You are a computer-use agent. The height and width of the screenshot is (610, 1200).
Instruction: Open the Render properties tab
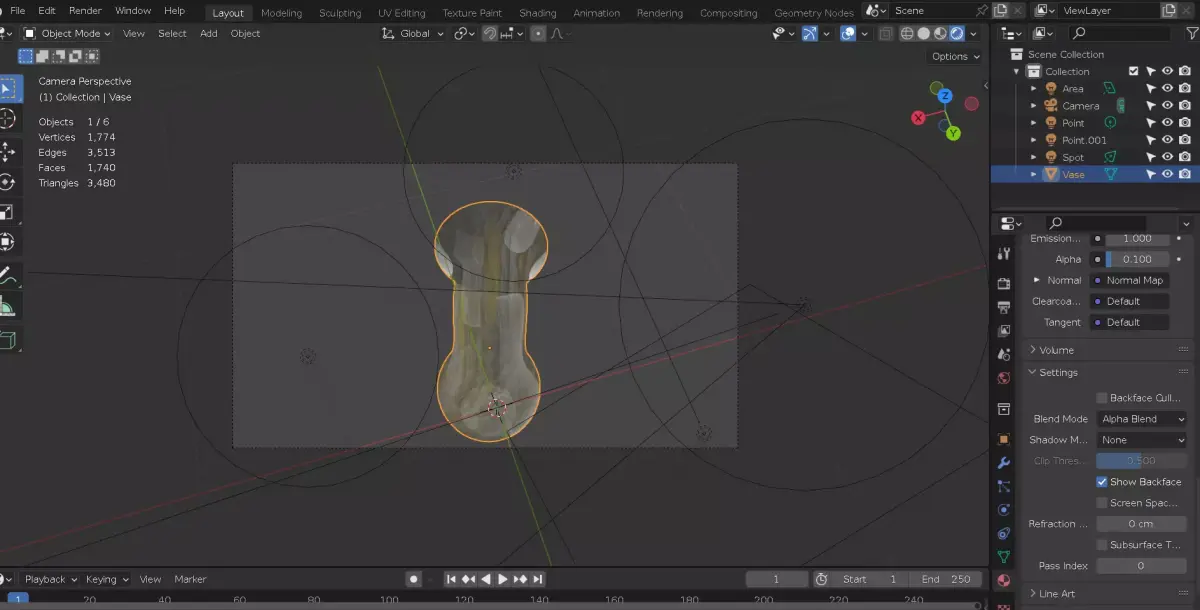[1004, 283]
